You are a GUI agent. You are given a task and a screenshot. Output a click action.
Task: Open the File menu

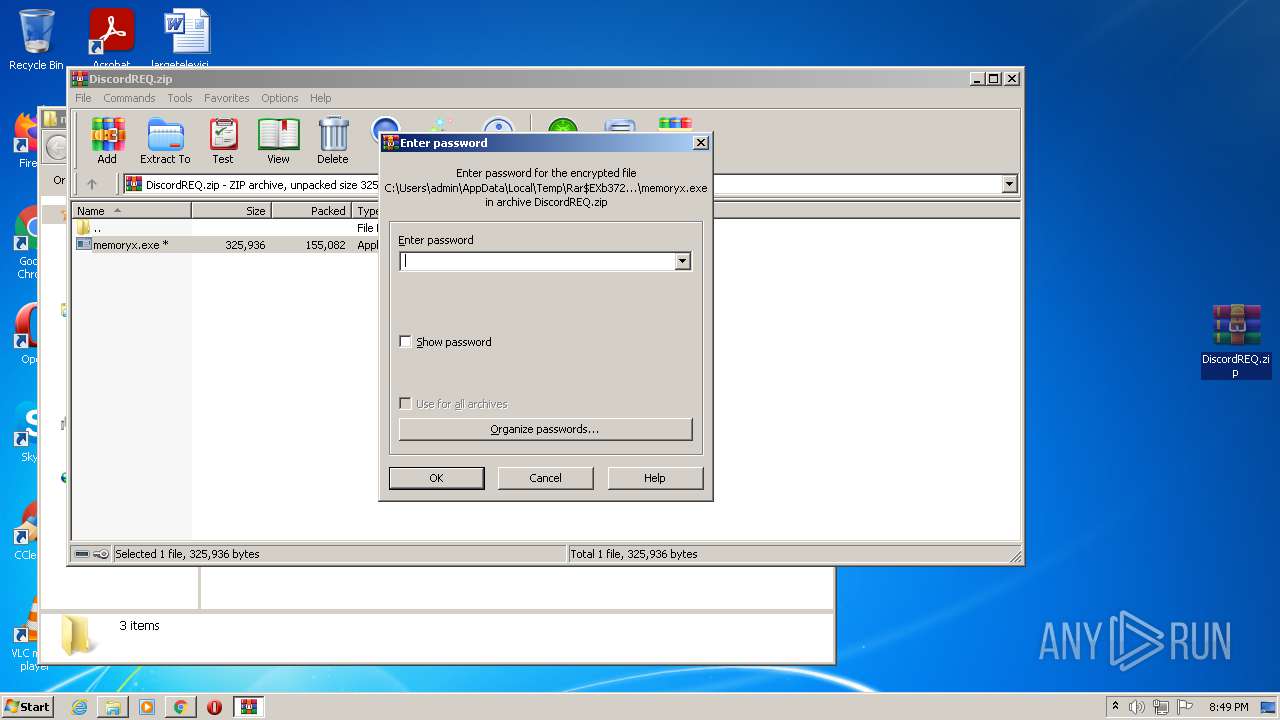83,98
